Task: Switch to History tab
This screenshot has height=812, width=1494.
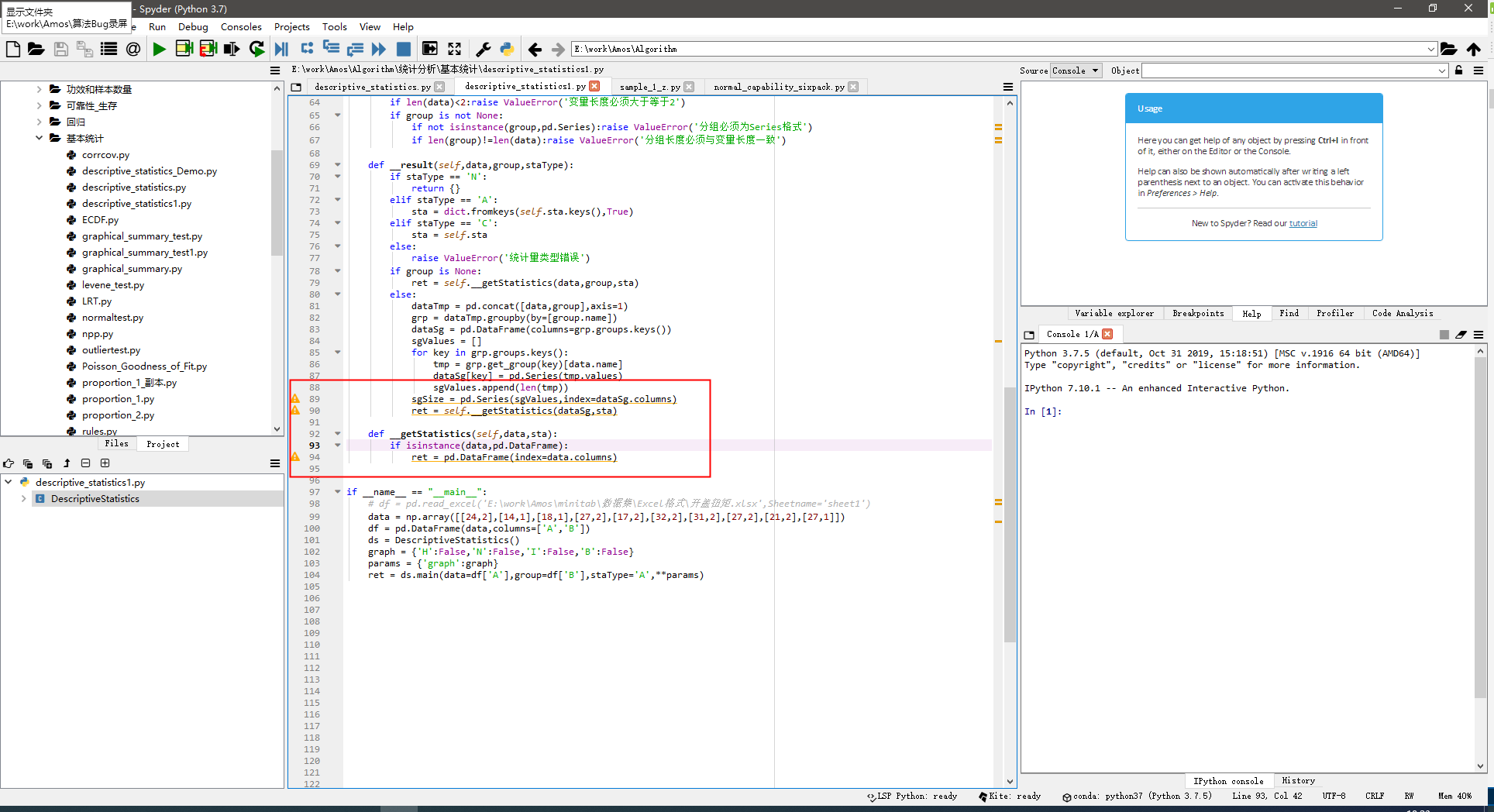Action: coord(1299,781)
